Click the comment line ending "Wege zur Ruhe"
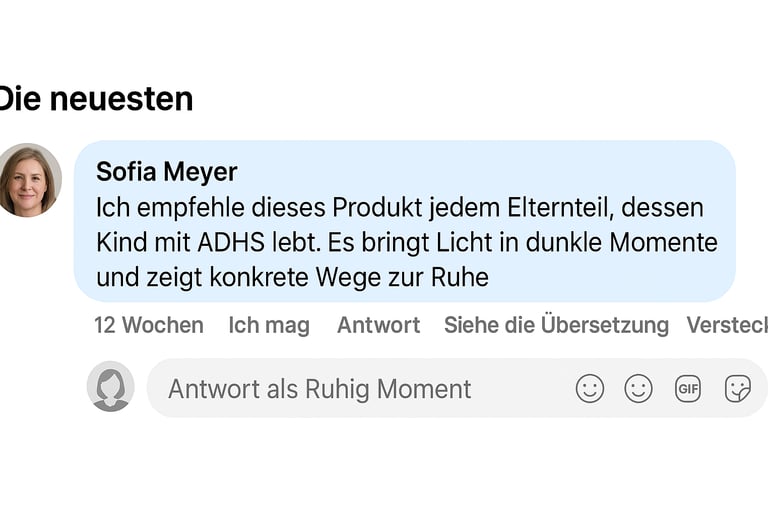This screenshot has height=516, width=768. coord(292,277)
